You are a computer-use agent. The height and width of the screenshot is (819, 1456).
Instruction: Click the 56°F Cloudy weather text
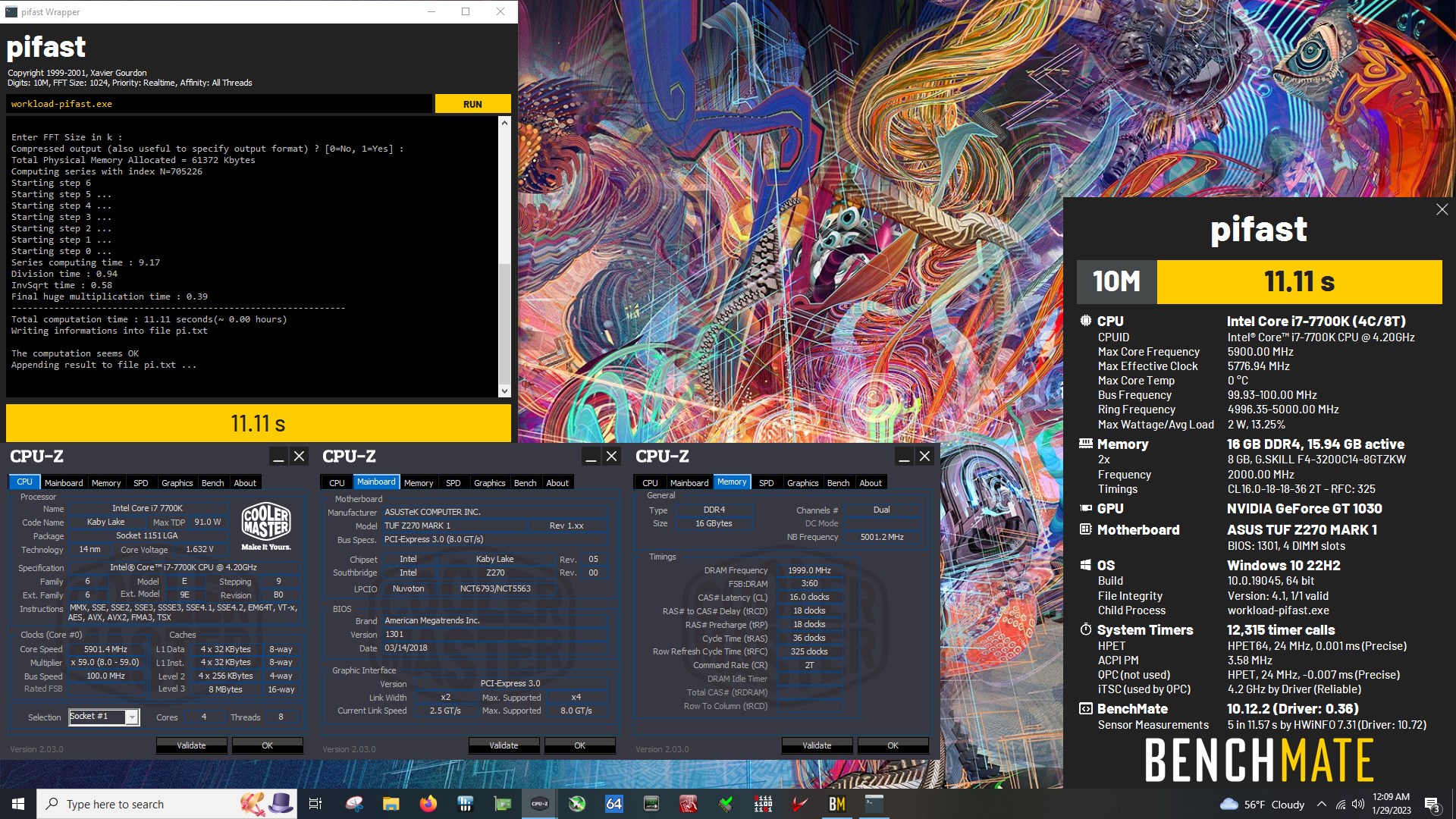point(1274,805)
